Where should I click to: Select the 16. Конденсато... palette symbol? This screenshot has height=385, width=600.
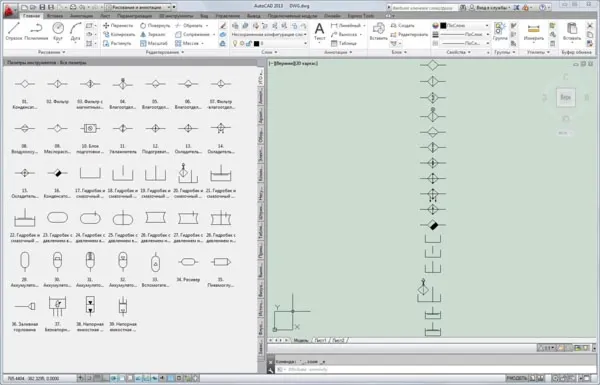[x=57, y=182]
